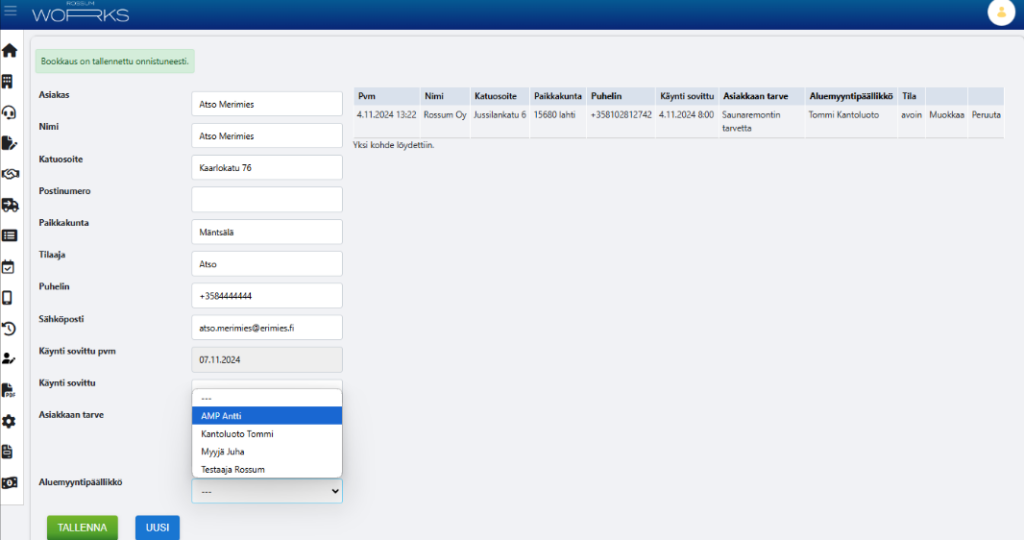This screenshot has height=540, width=1024.
Task: Open the document edit icon
Action: [x=9, y=144]
